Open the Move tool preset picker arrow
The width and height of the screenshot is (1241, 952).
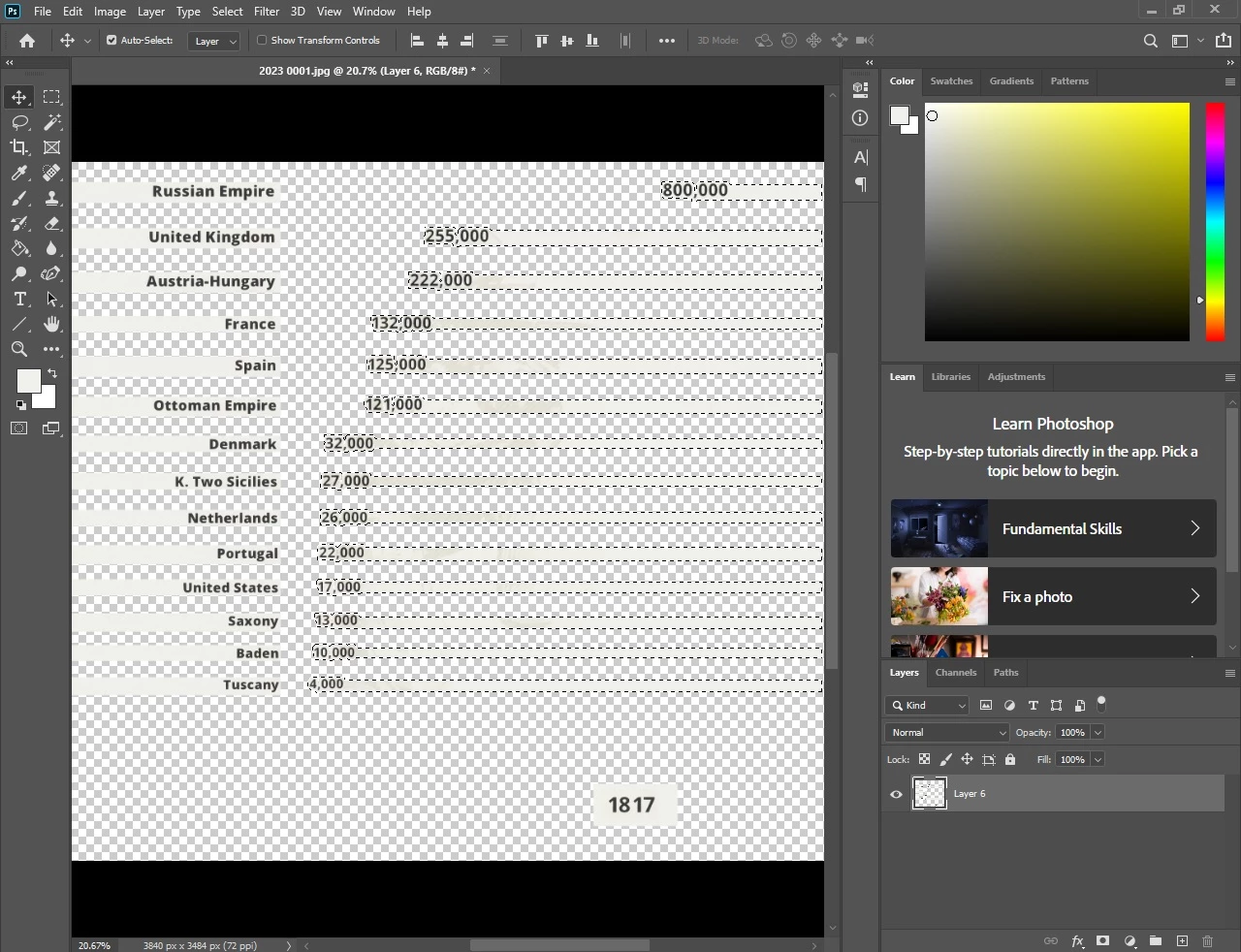87,41
